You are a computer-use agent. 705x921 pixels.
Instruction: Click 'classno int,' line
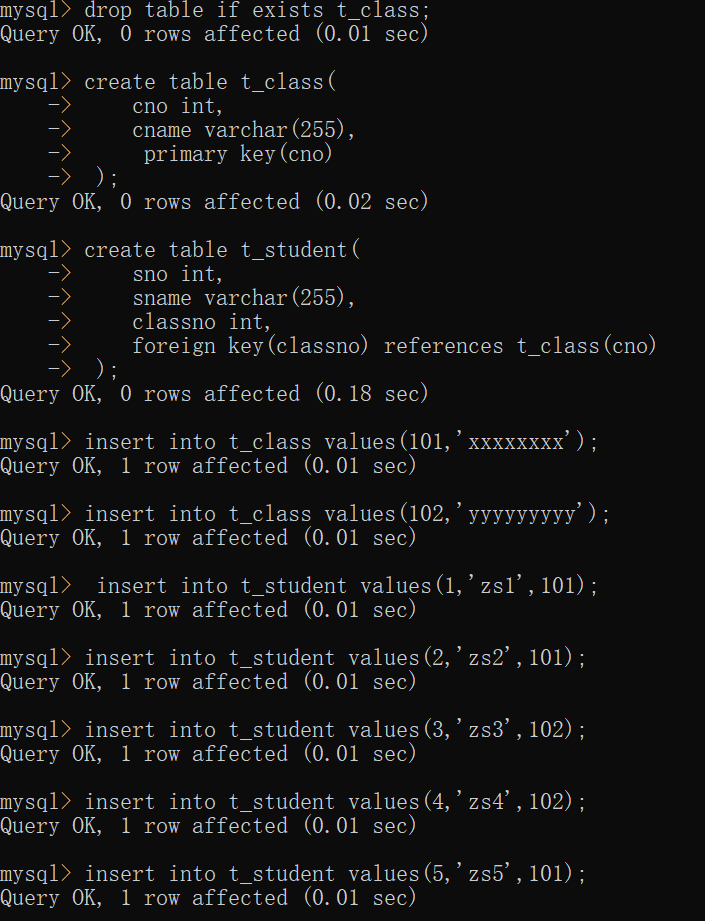pos(202,322)
